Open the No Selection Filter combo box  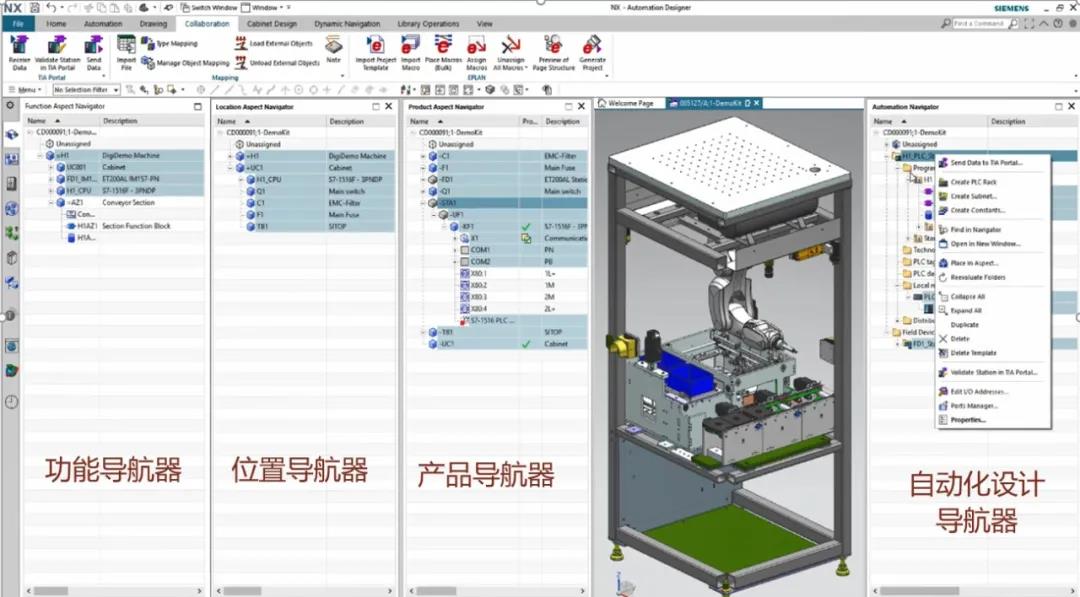tap(86, 90)
